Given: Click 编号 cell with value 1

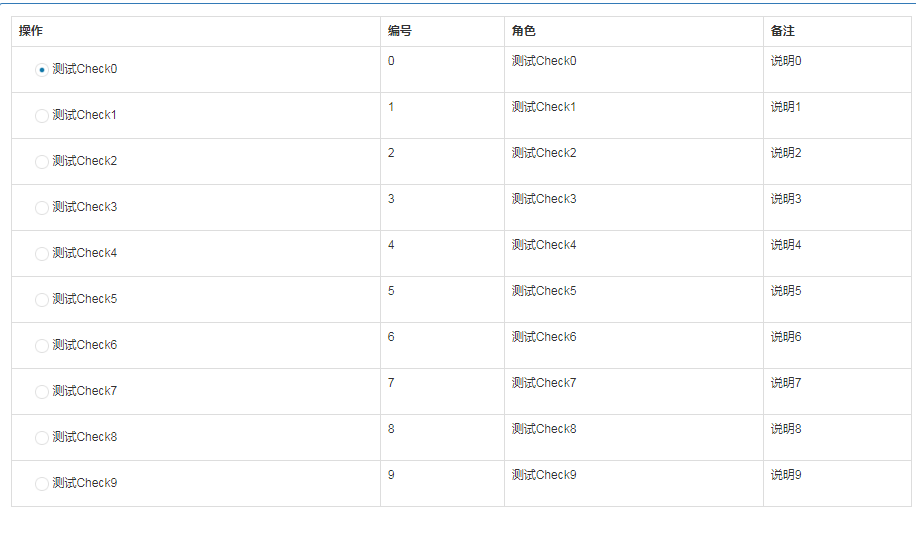Looking at the screenshot, I should coord(442,116).
